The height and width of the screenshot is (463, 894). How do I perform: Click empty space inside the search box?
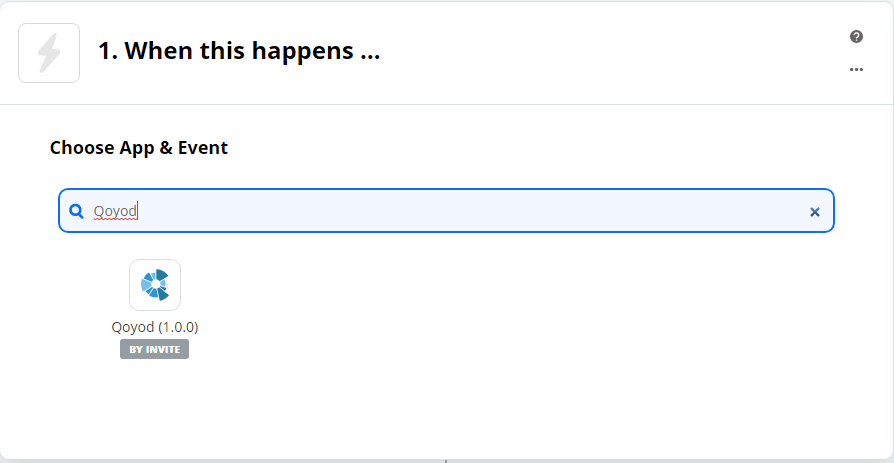point(500,211)
